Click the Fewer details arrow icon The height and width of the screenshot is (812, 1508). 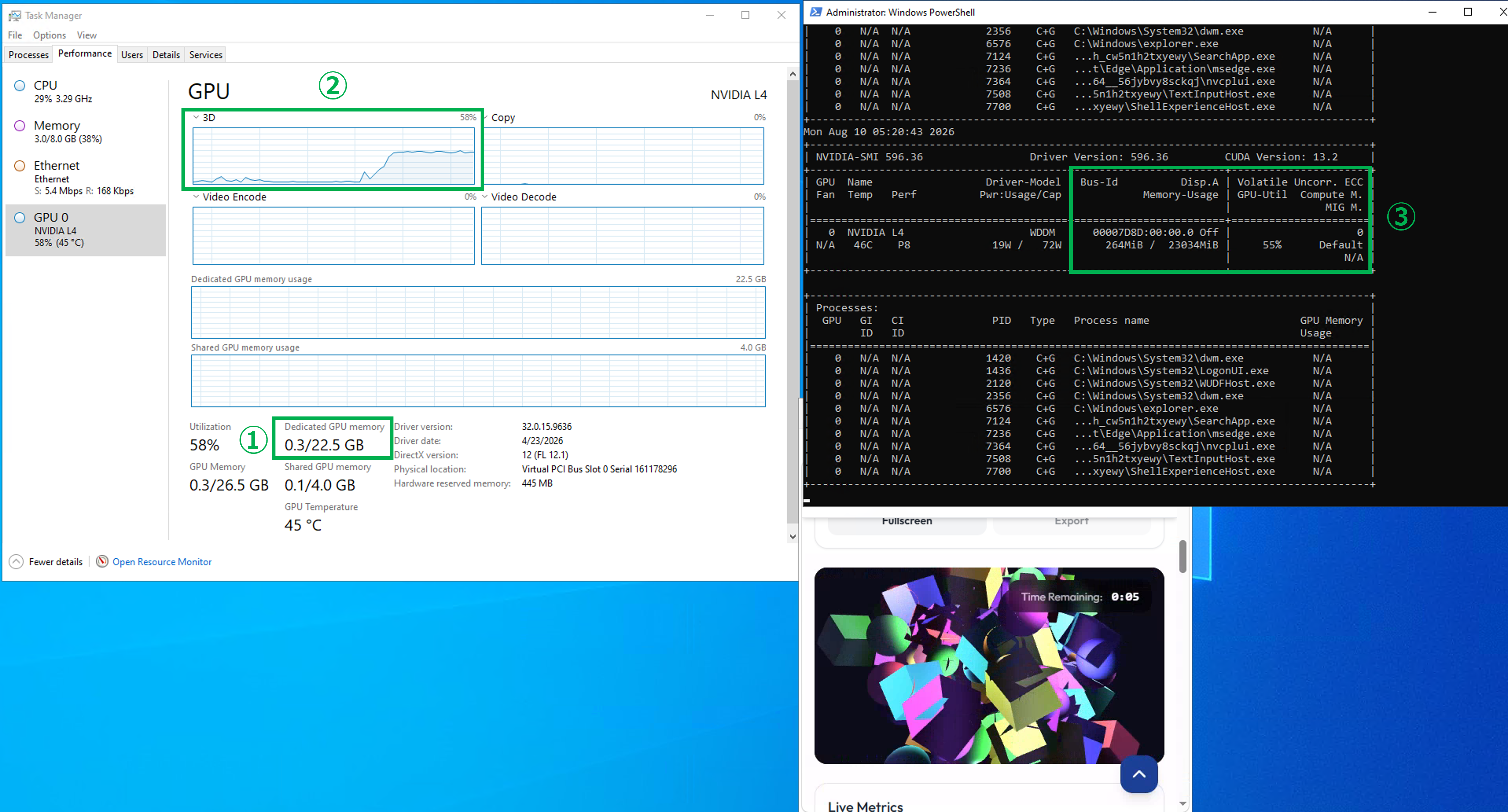[16, 562]
